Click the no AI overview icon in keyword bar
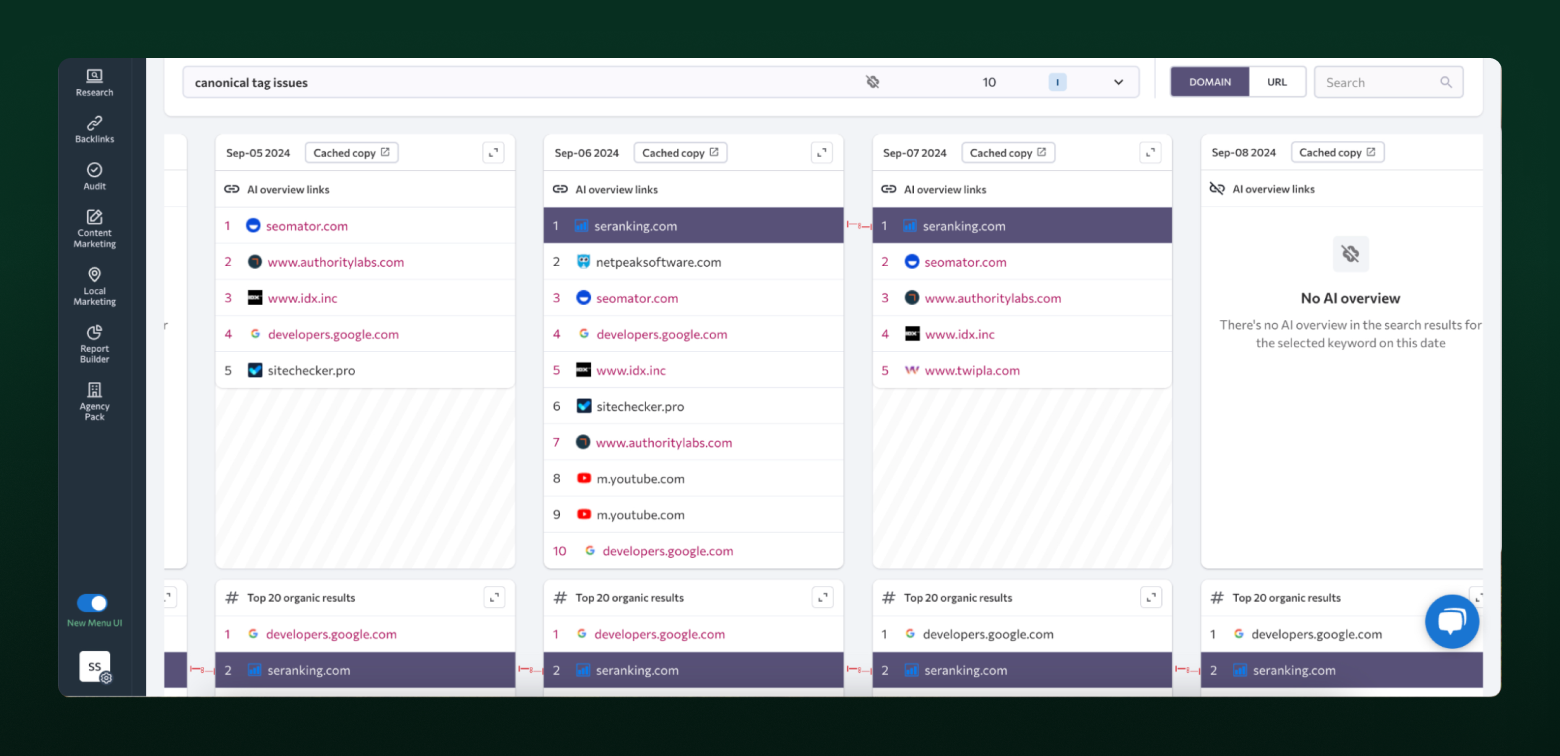The height and width of the screenshot is (756, 1560). tap(872, 82)
